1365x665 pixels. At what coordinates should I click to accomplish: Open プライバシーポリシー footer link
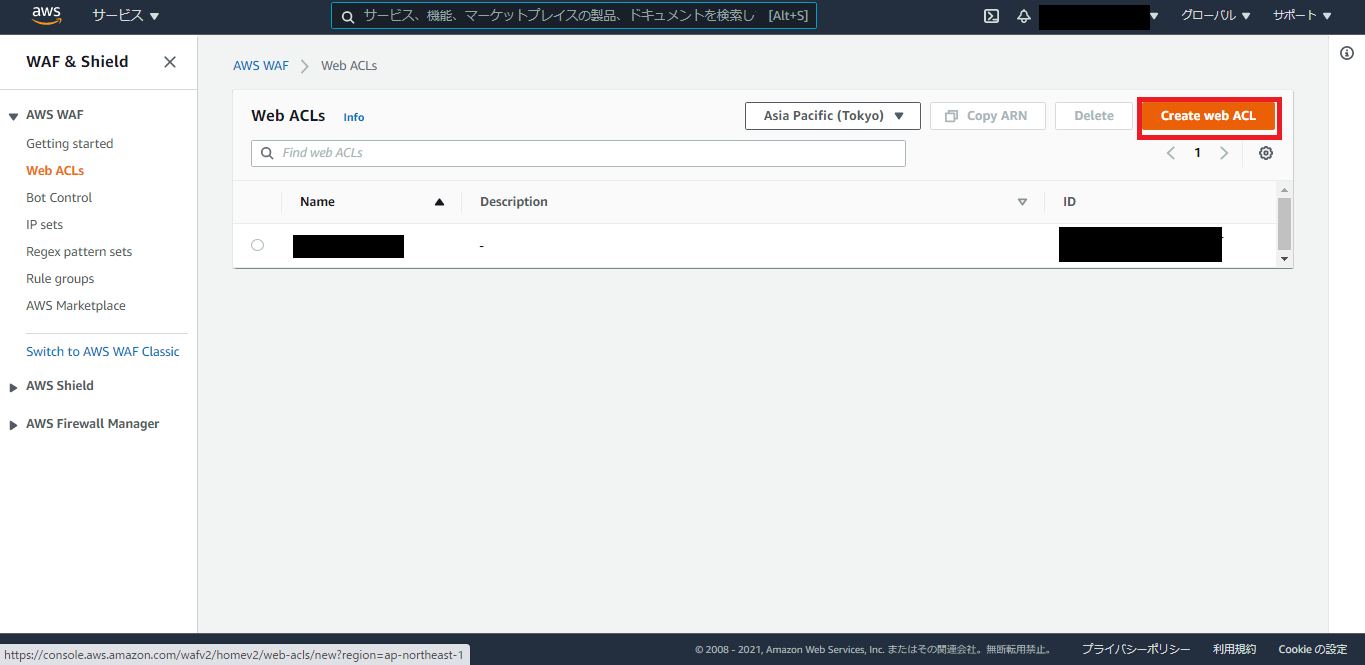tap(1136, 650)
